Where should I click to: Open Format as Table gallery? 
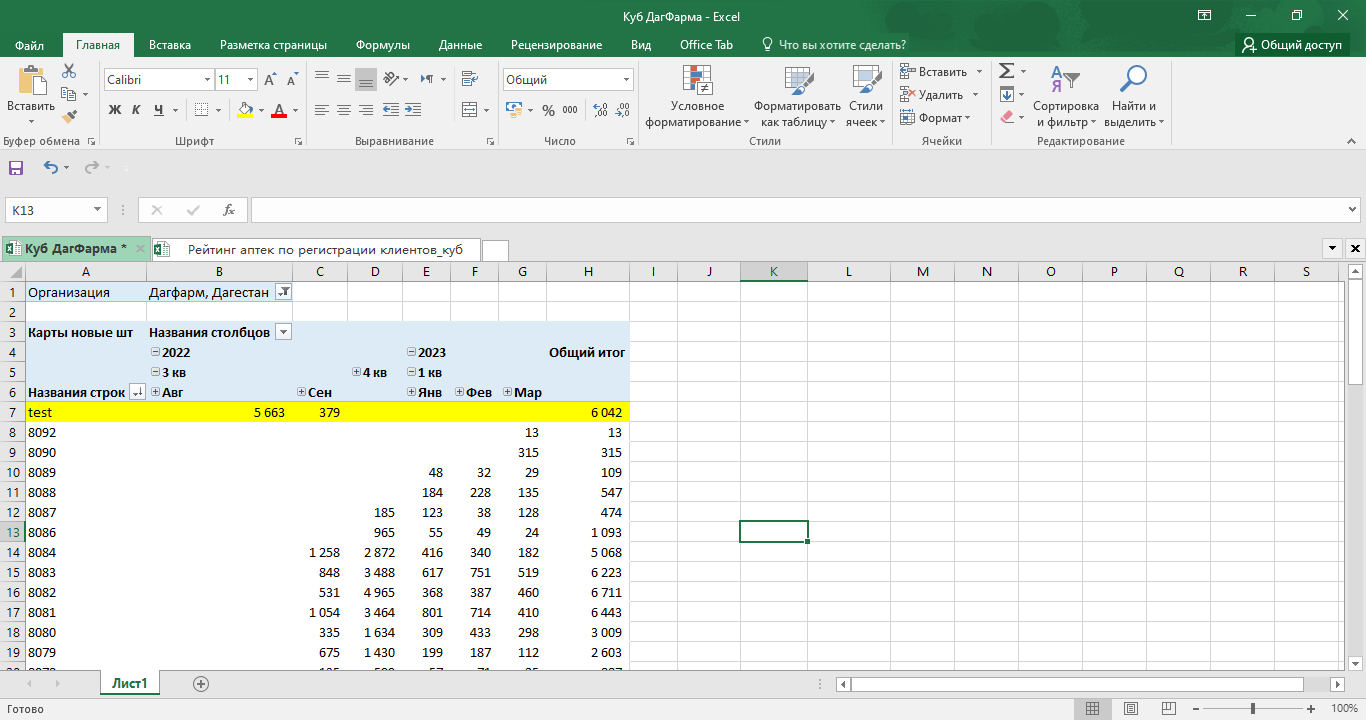point(797,81)
